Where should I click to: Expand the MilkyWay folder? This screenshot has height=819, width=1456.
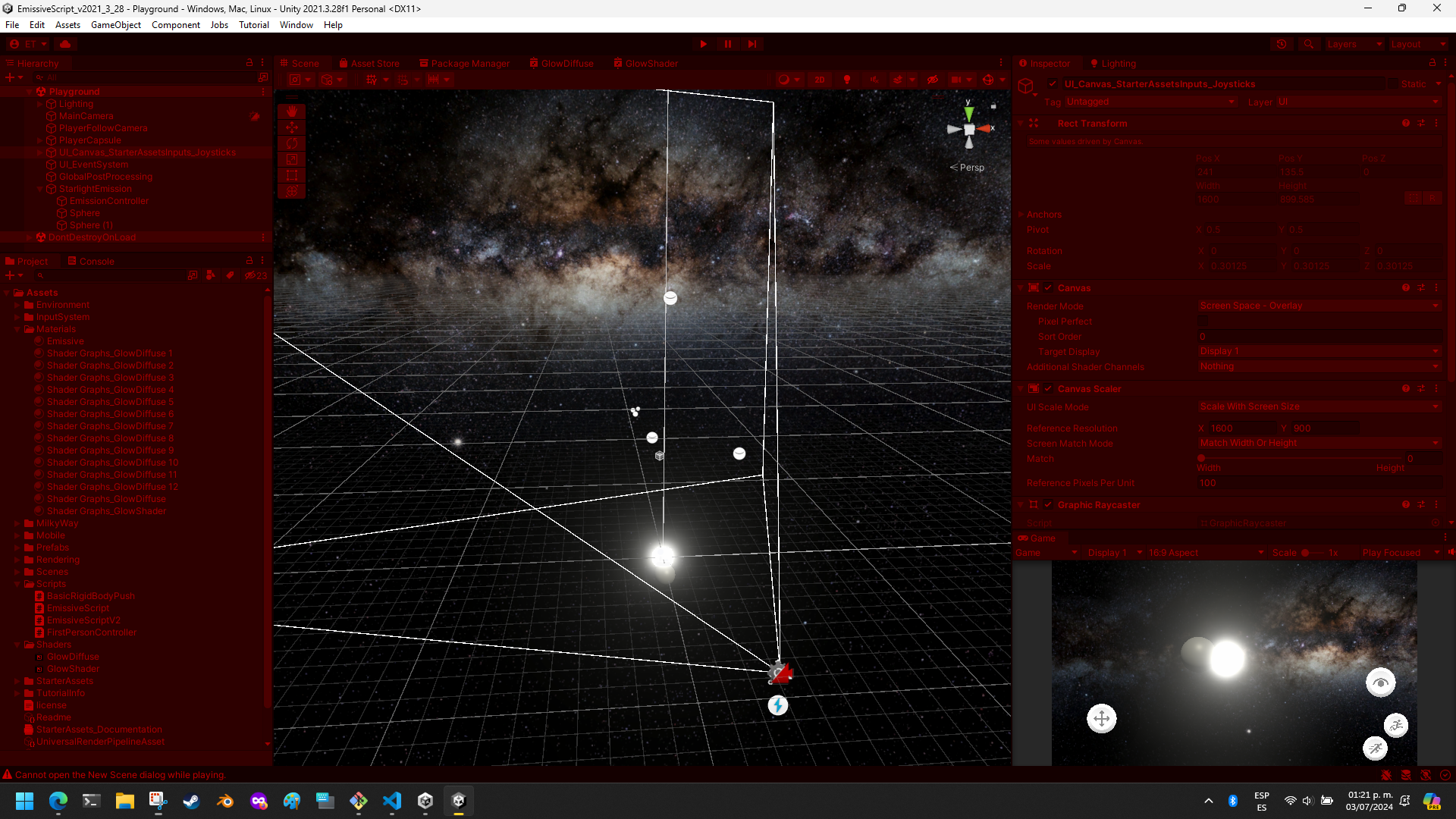(x=17, y=523)
